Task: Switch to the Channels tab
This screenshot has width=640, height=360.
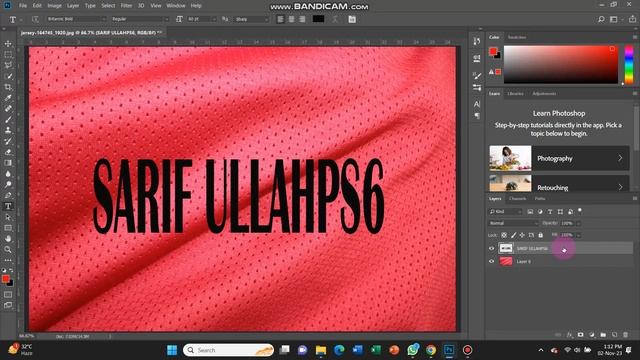Action: 518,198
